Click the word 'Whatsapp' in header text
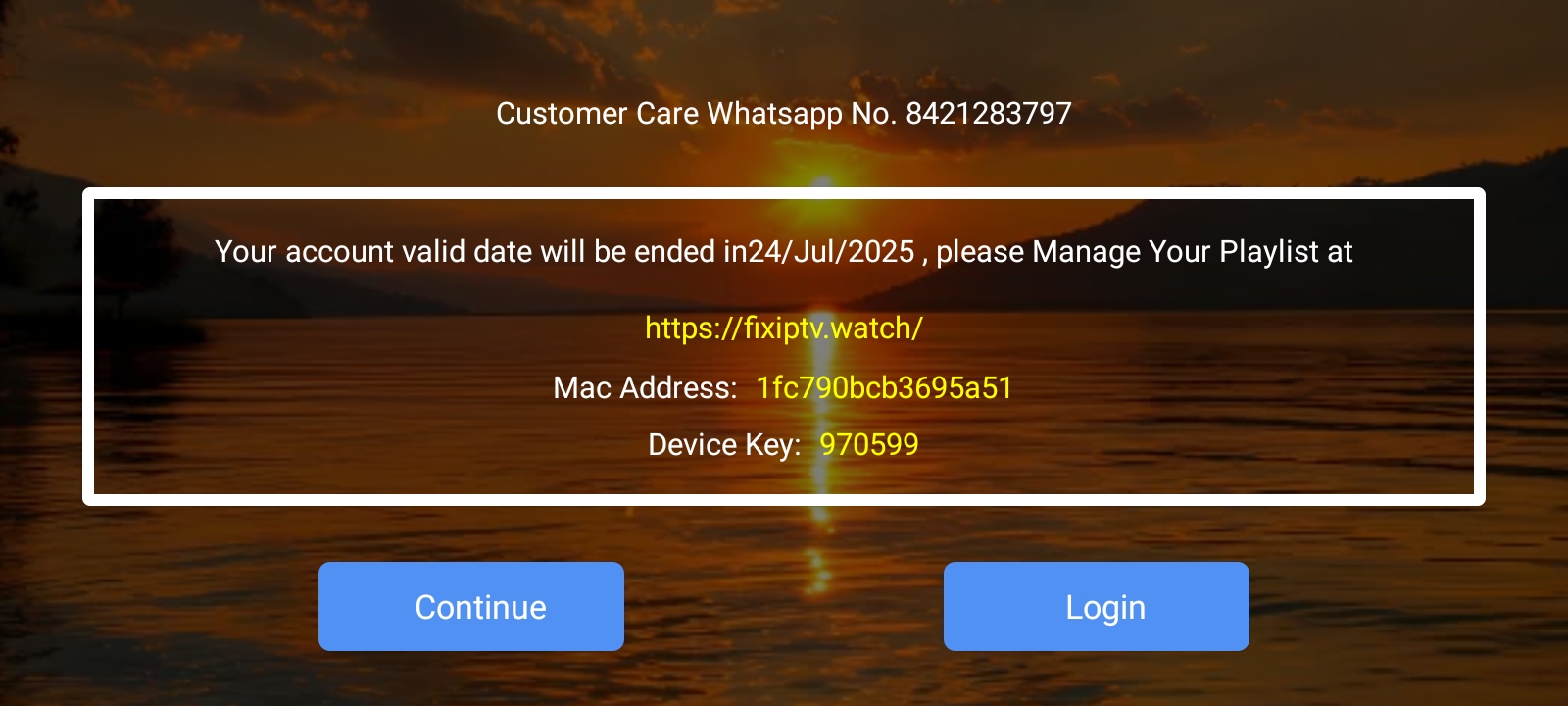 pos(774,114)
